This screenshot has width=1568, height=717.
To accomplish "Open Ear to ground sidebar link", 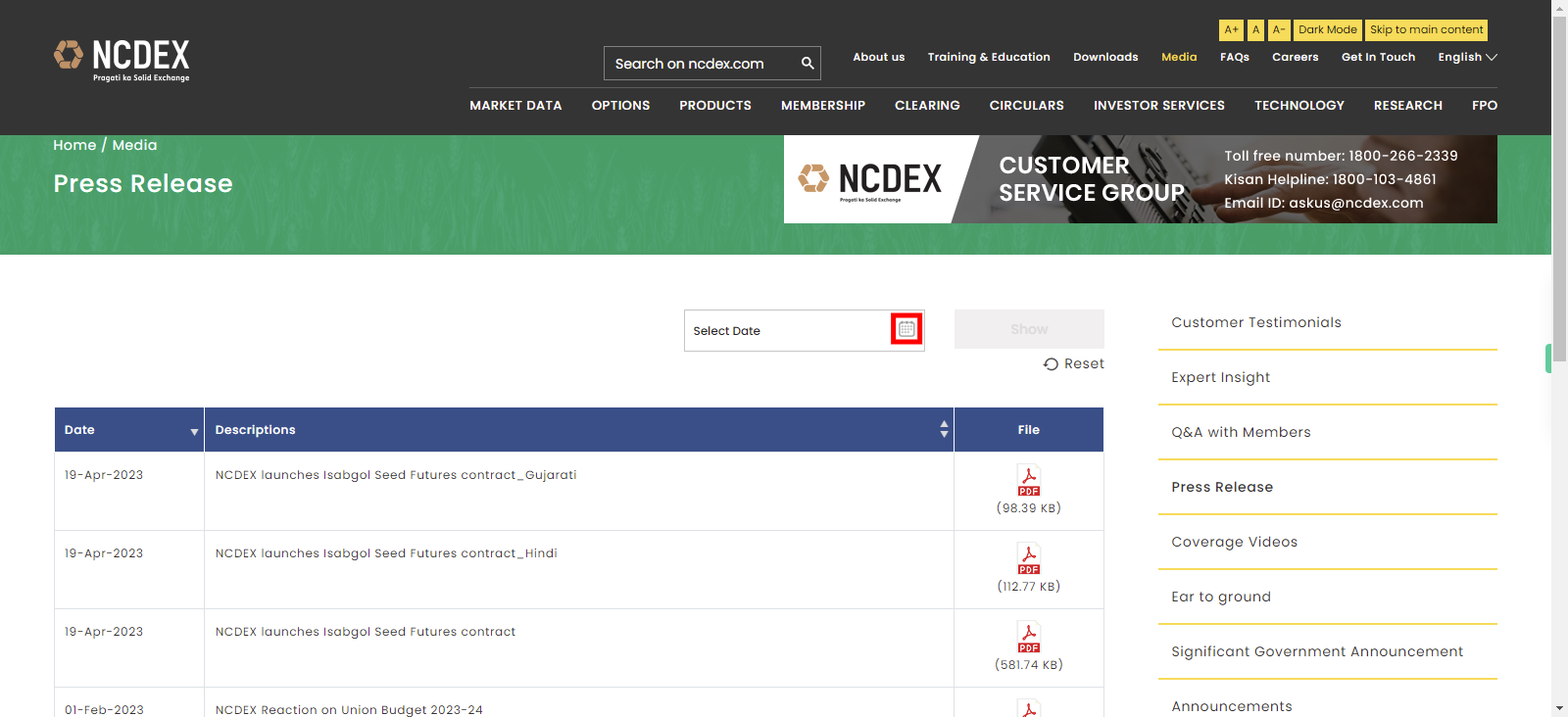I will pyautogui.click(x=1221, y=597).
